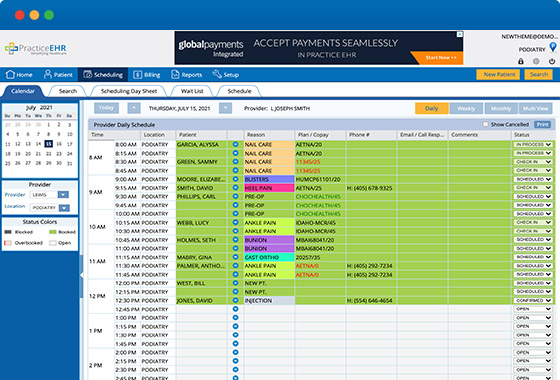Click blue action icon for WEST, BILL row
Screen dimensions: 560x380
[235, 283]
